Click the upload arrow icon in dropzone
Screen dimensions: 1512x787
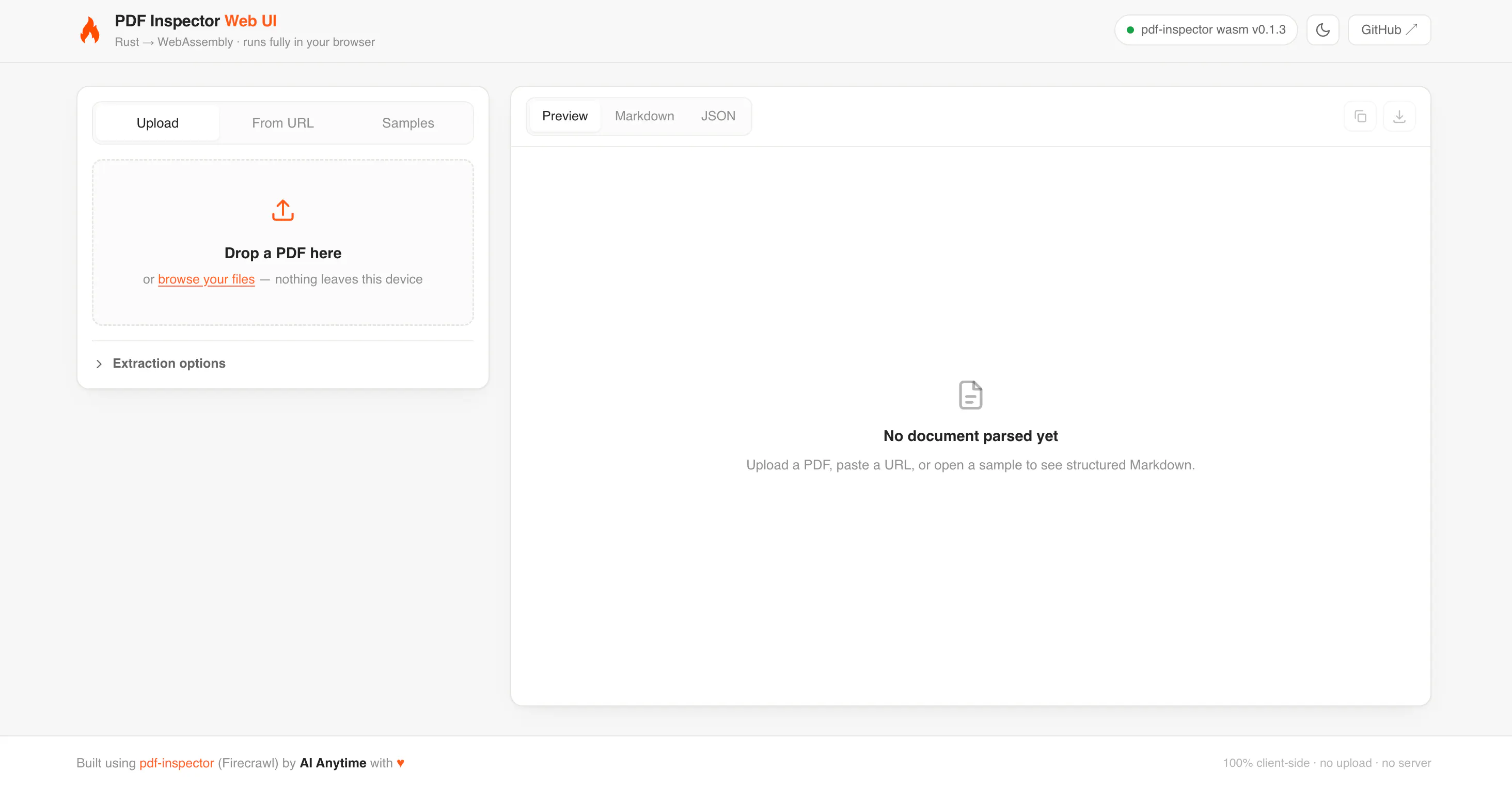pos(283,210)
